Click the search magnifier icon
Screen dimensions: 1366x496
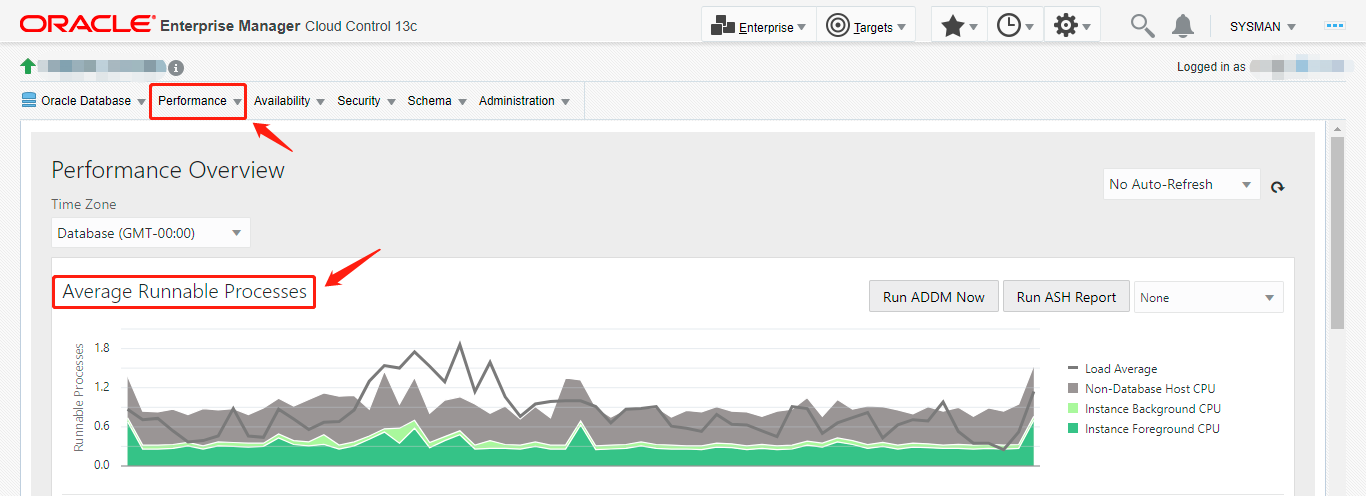click(1143, 26)
